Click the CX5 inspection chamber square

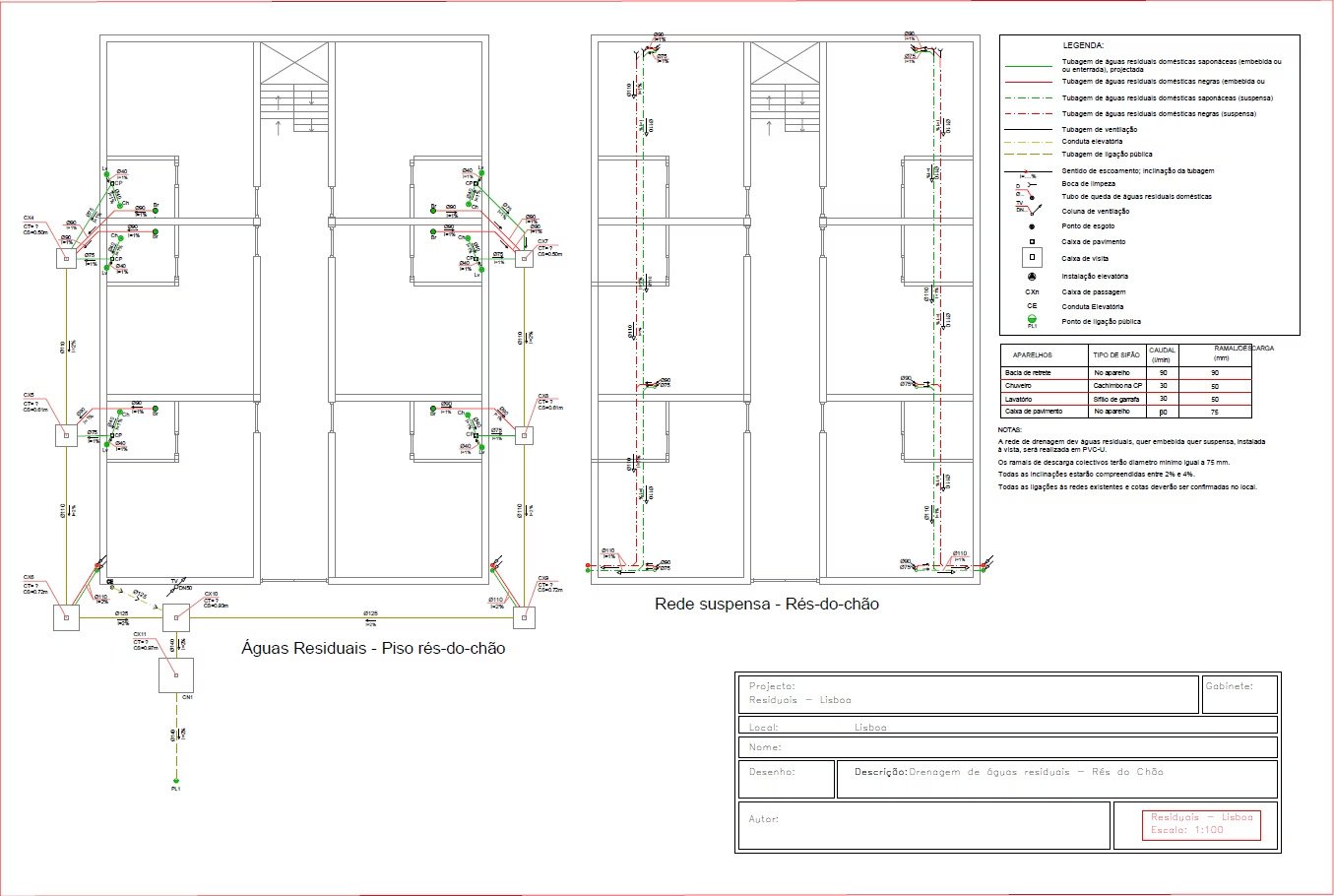click(x=66, y=434)
